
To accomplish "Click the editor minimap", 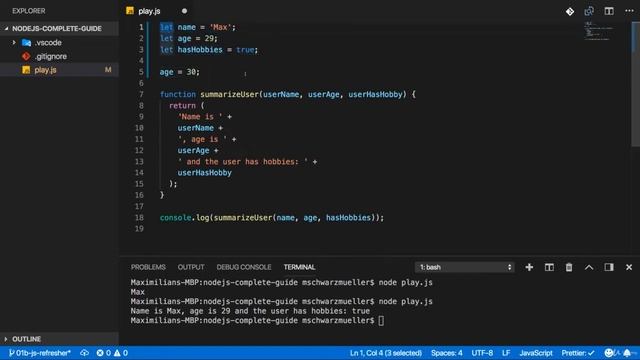I will coord(598,31).
